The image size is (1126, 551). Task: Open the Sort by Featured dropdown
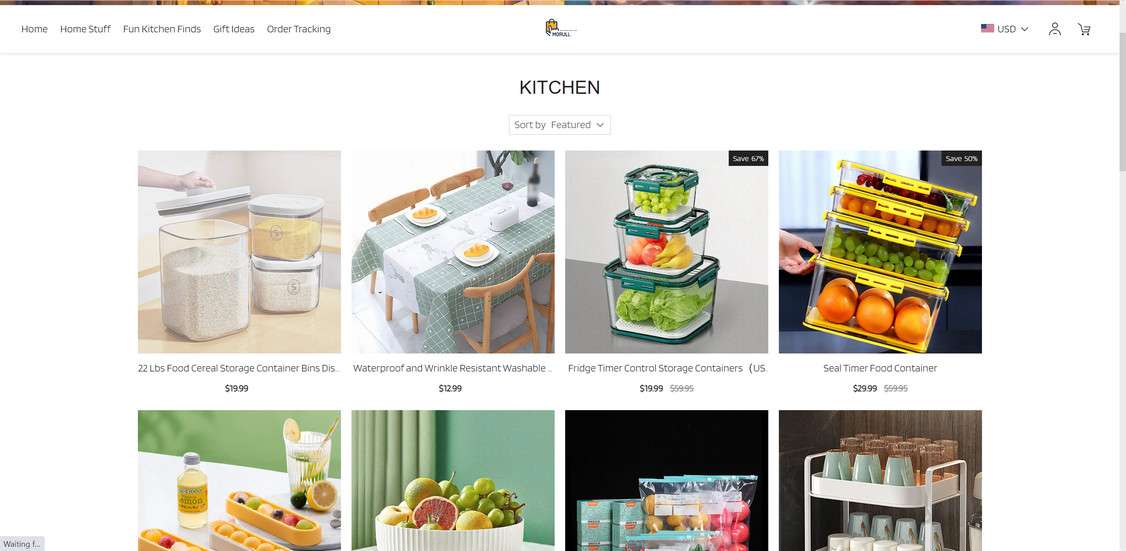coord(559,125)
